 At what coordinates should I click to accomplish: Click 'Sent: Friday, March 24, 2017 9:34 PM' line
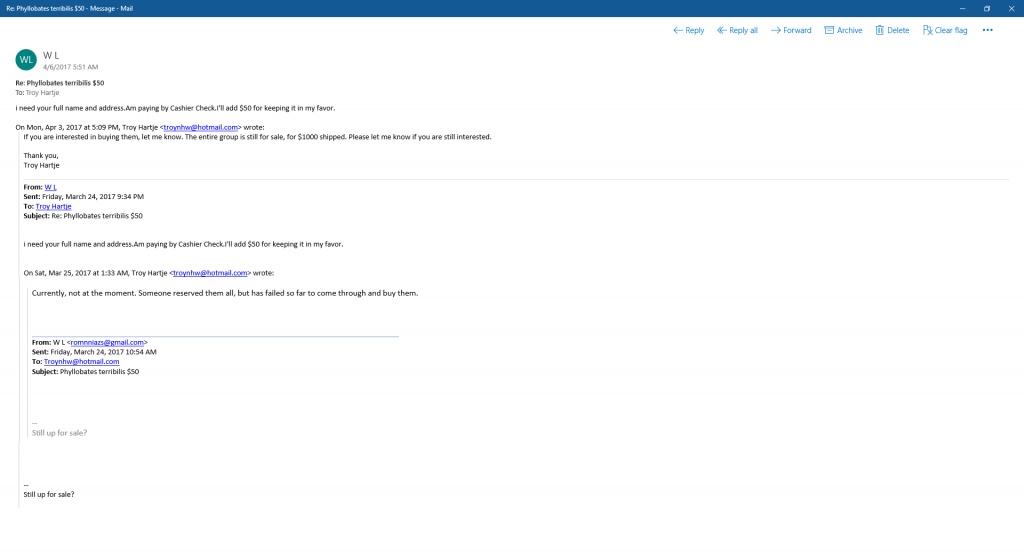point(84,197)
